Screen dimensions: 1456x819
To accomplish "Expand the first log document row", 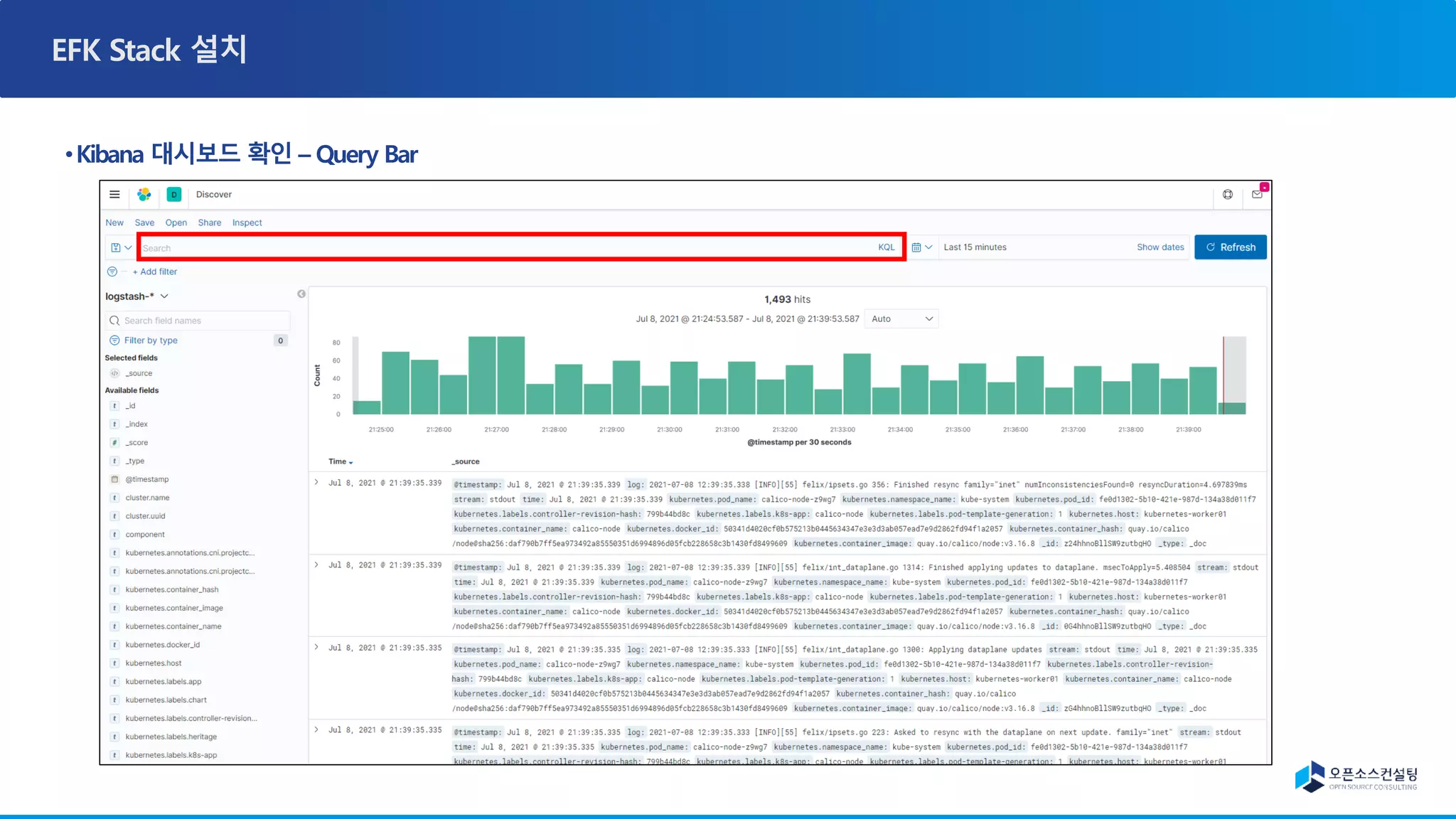I will point(316,482).
